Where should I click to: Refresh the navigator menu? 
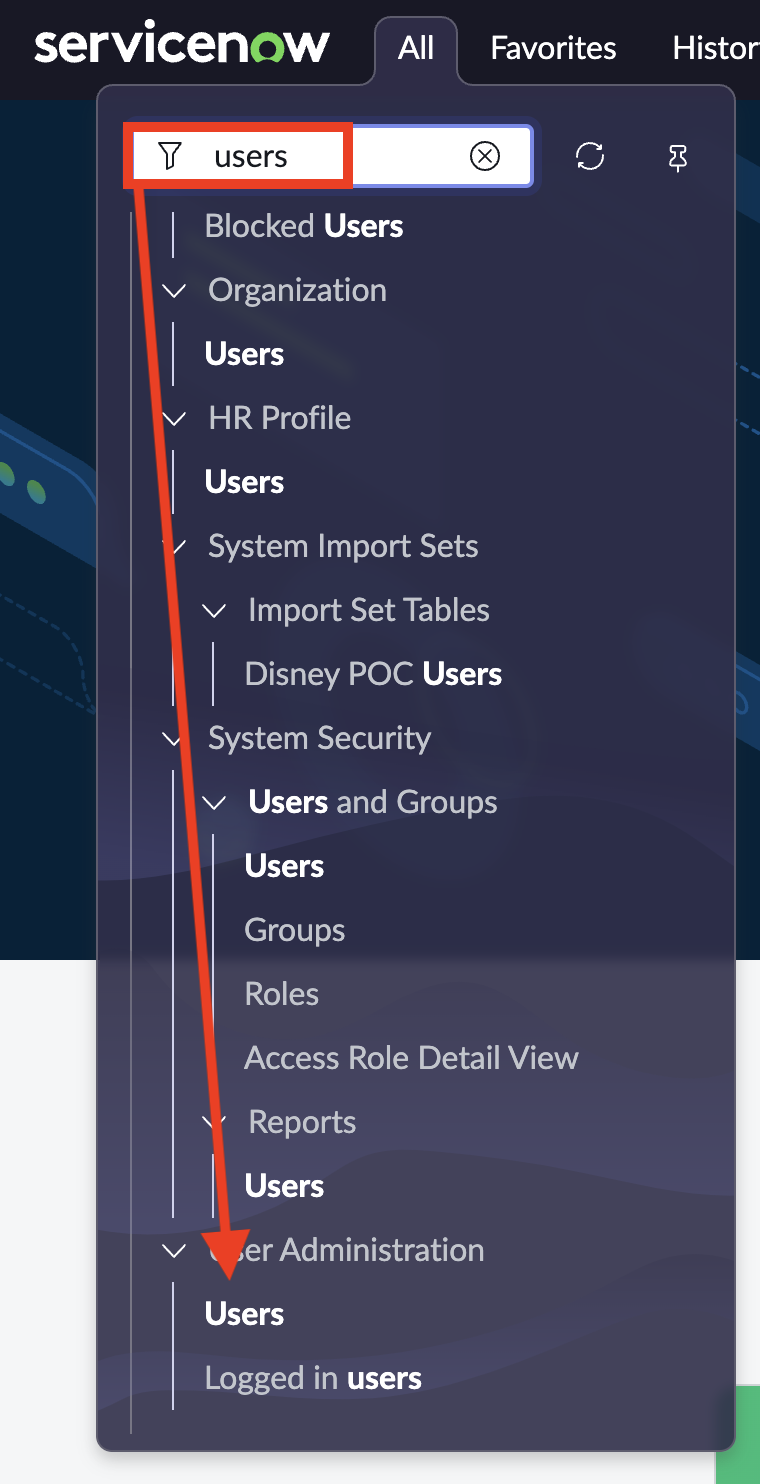590,156
